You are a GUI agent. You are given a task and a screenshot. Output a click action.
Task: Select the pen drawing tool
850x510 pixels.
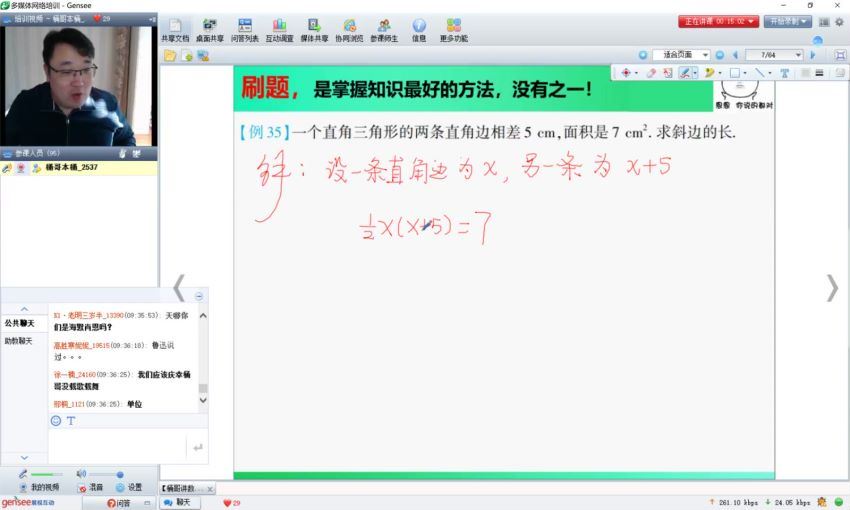click(x=685, y=73)
